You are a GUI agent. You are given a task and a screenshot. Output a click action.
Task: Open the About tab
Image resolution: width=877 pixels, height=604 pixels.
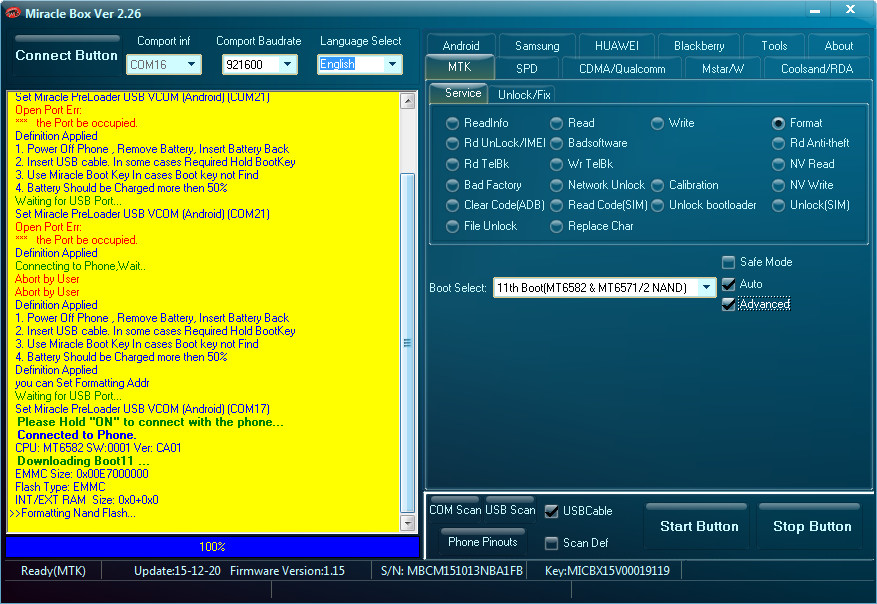point(838,45)
